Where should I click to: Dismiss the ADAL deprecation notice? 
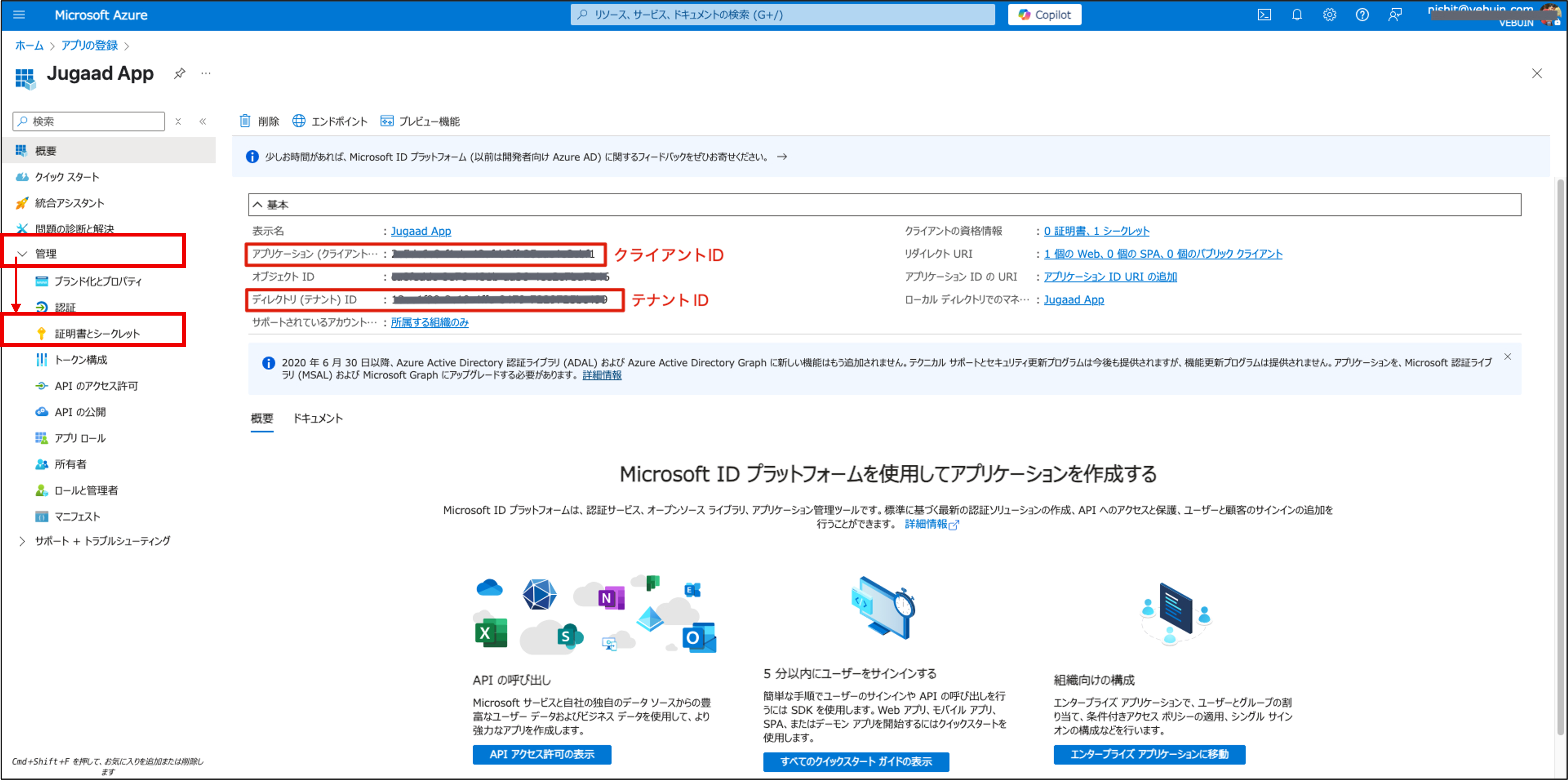(1507, 357)
